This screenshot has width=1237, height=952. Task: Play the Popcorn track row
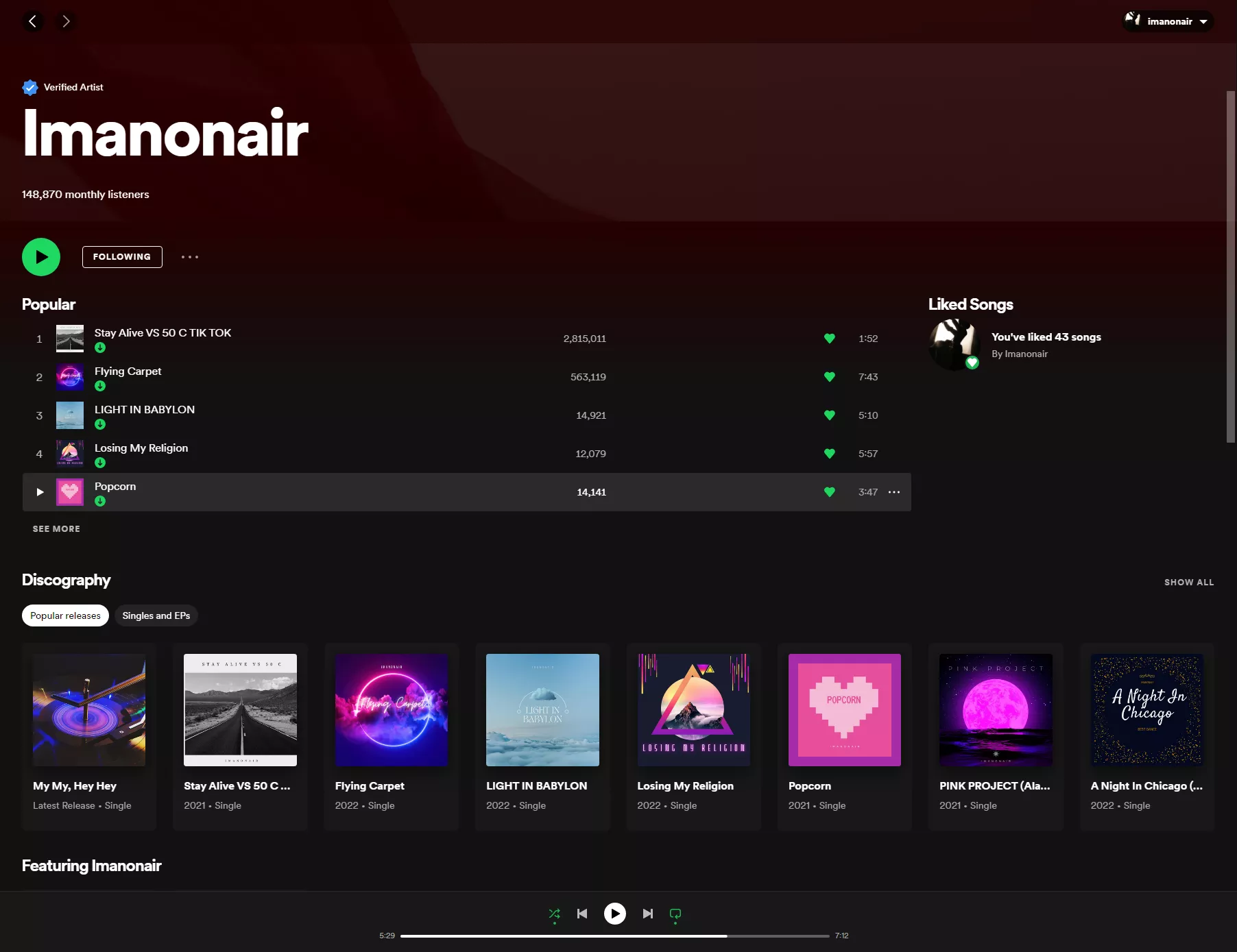click(40, 492)
